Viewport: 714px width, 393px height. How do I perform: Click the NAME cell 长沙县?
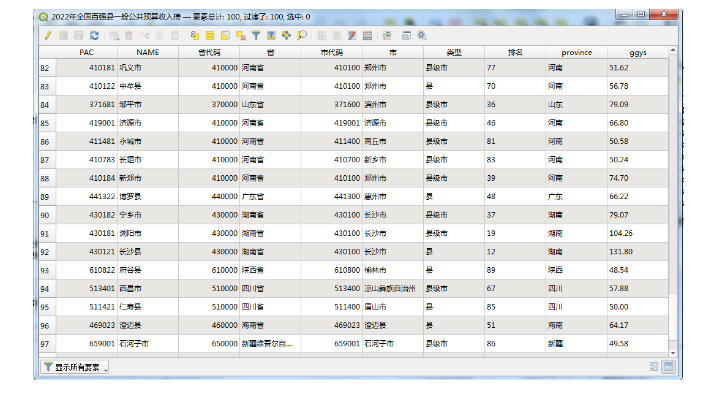[148, 251]
